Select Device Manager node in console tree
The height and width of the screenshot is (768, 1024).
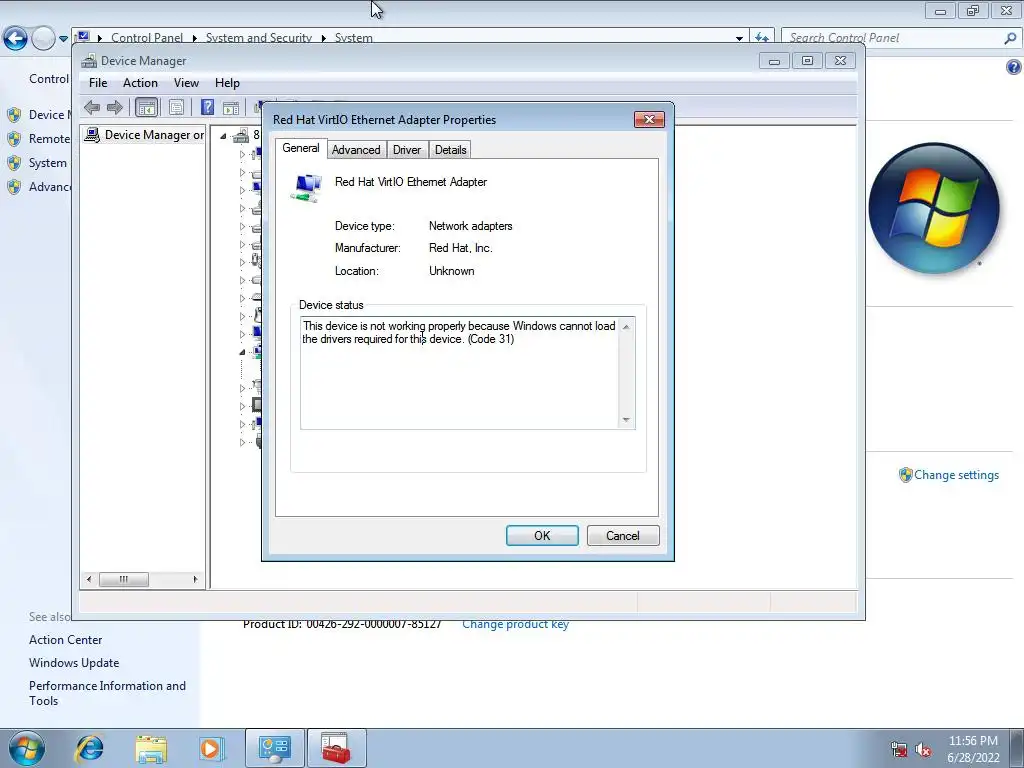(x=145, y=135)
